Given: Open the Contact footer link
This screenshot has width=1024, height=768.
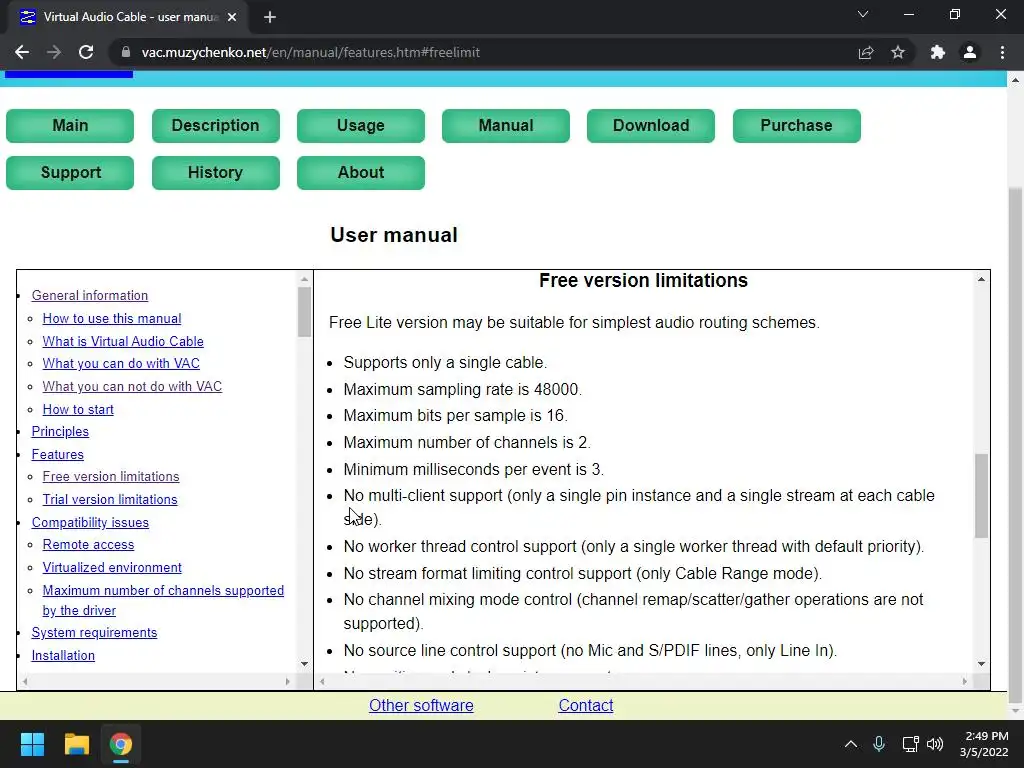Looking at the screenshot, I should 586,705.
